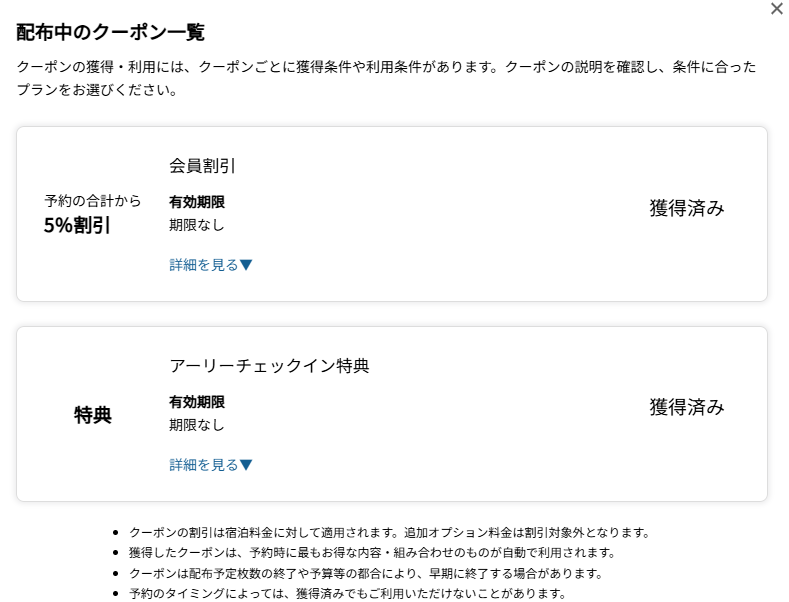This screenshot has width=789, height=602.
Task: Select the 会員割引 coupon title
Action: 203,165
